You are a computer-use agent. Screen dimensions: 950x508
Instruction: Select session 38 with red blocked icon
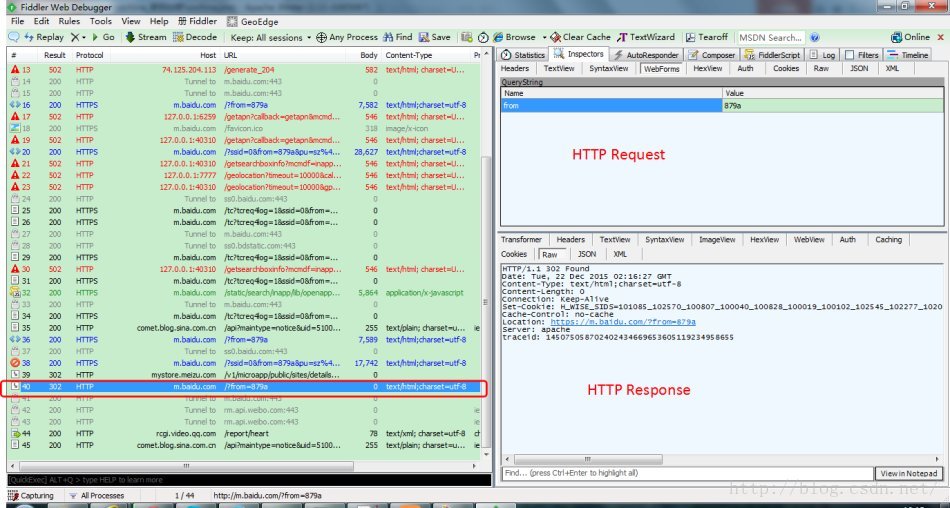245,363
